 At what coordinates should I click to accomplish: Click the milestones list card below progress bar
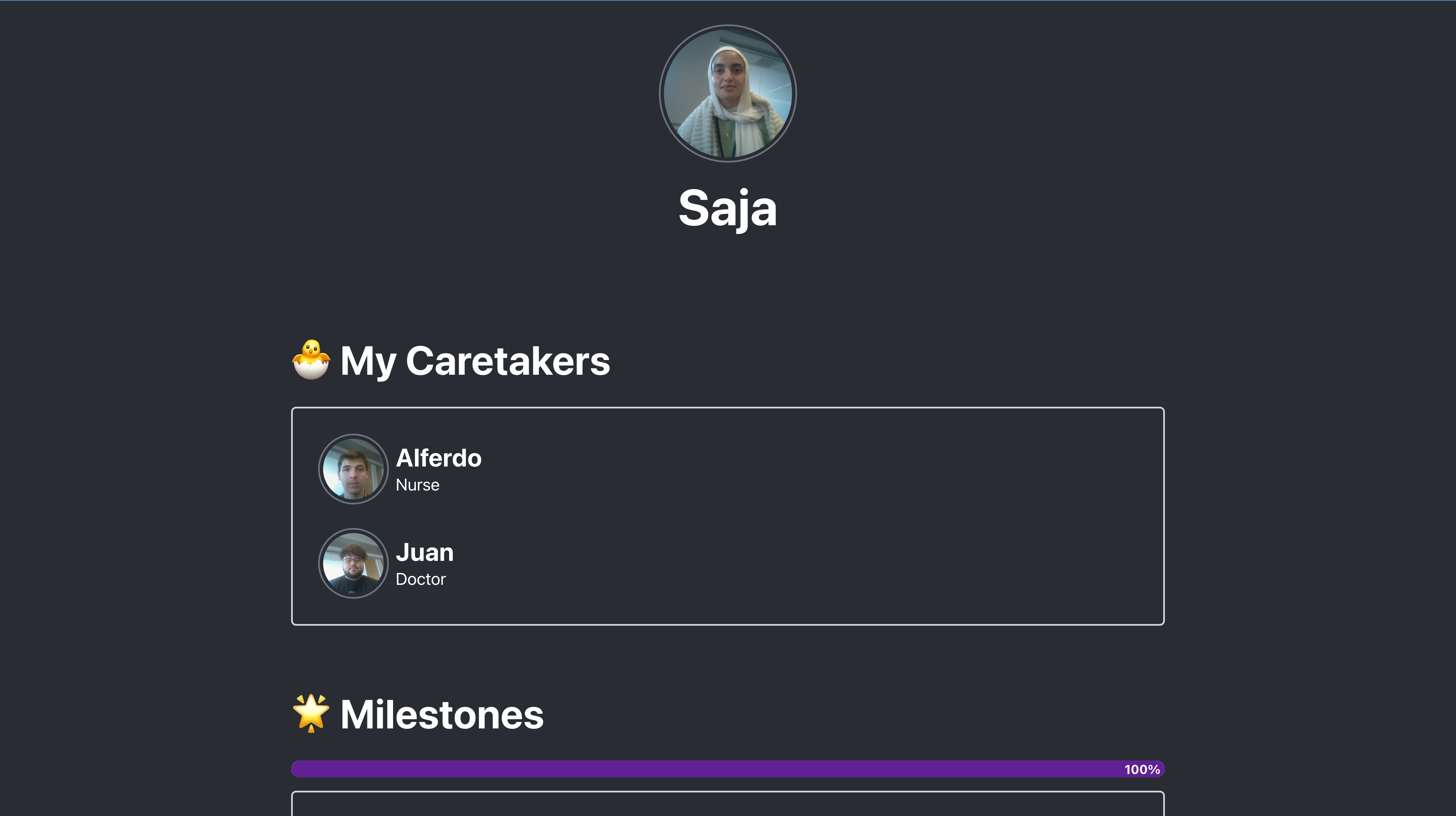coord(728,804)
